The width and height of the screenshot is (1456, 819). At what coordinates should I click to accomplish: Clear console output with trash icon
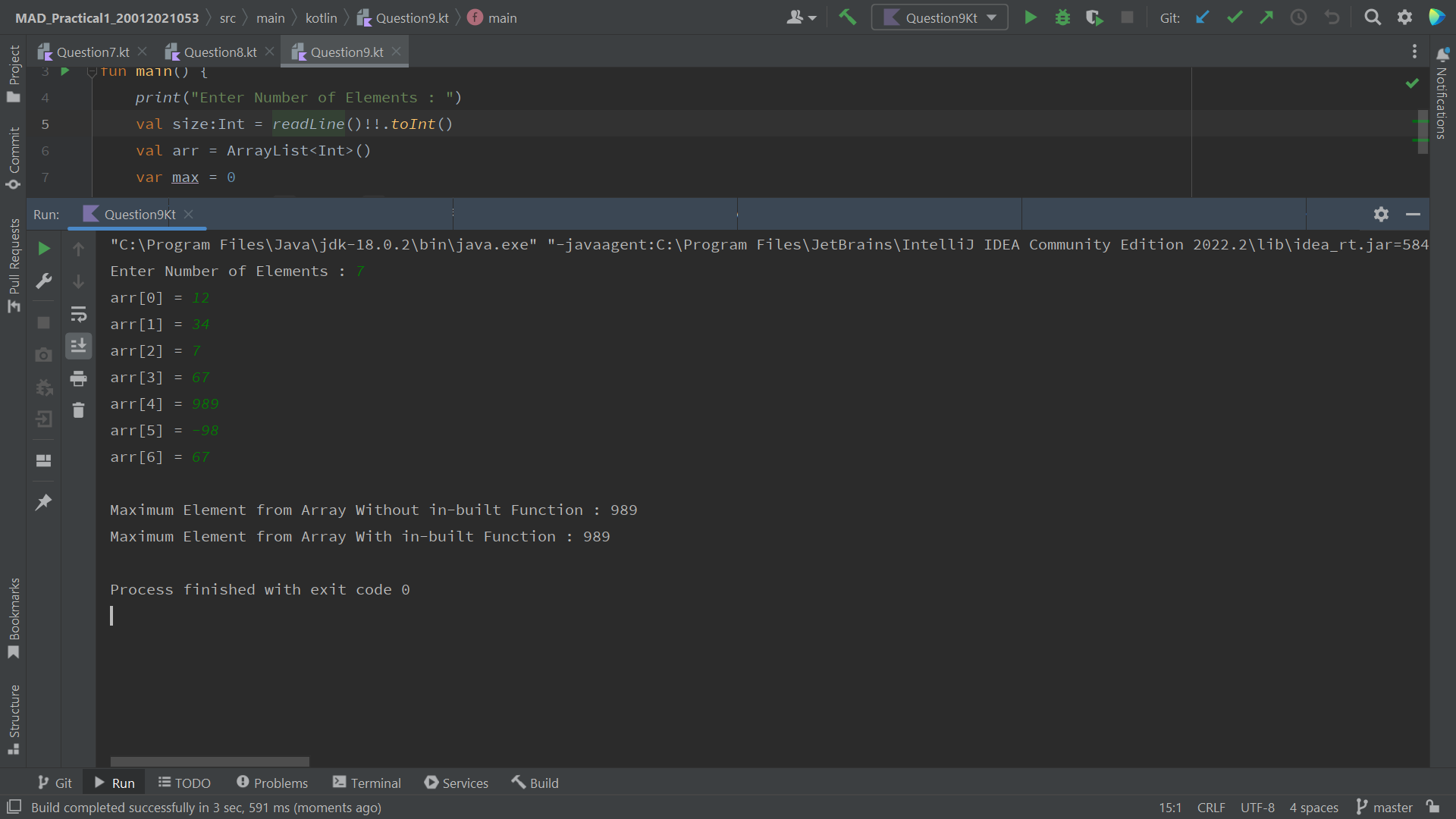[78, 410]
